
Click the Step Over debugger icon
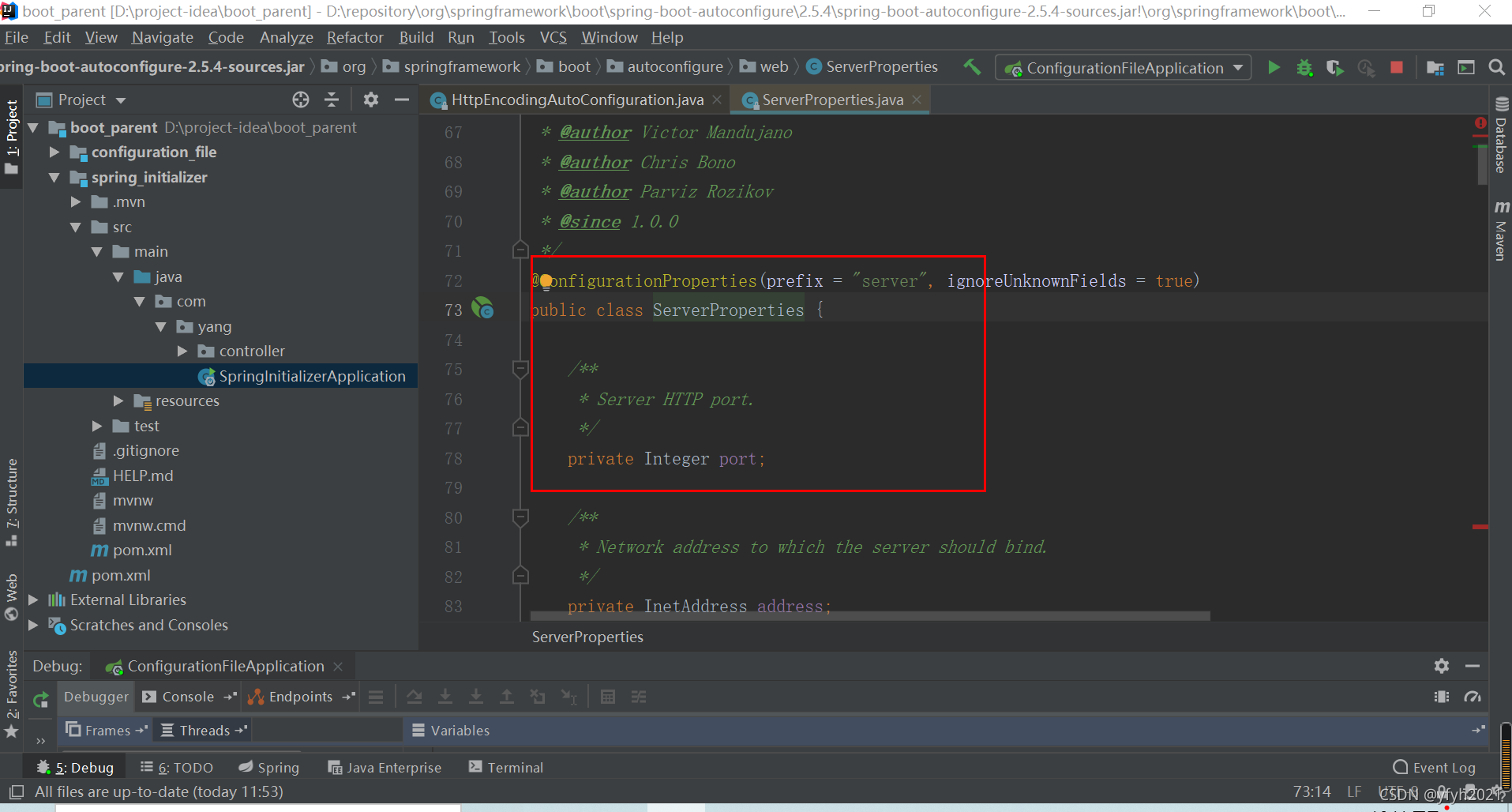click(415, 697)
